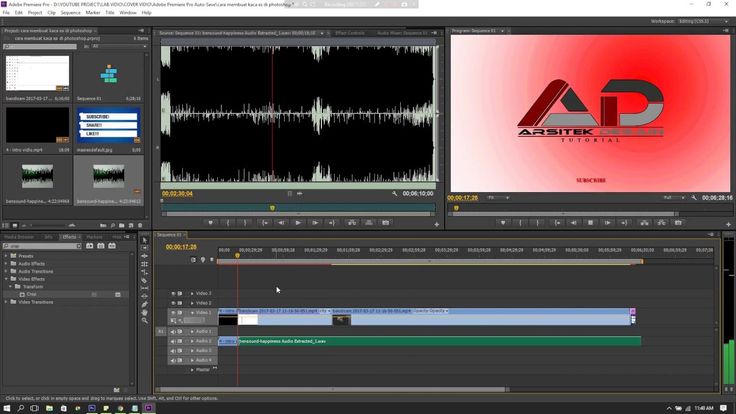Mute the Audio 2 track speaker toggle
The height and width of the screenshot is (414, 736).
[172, 341]
